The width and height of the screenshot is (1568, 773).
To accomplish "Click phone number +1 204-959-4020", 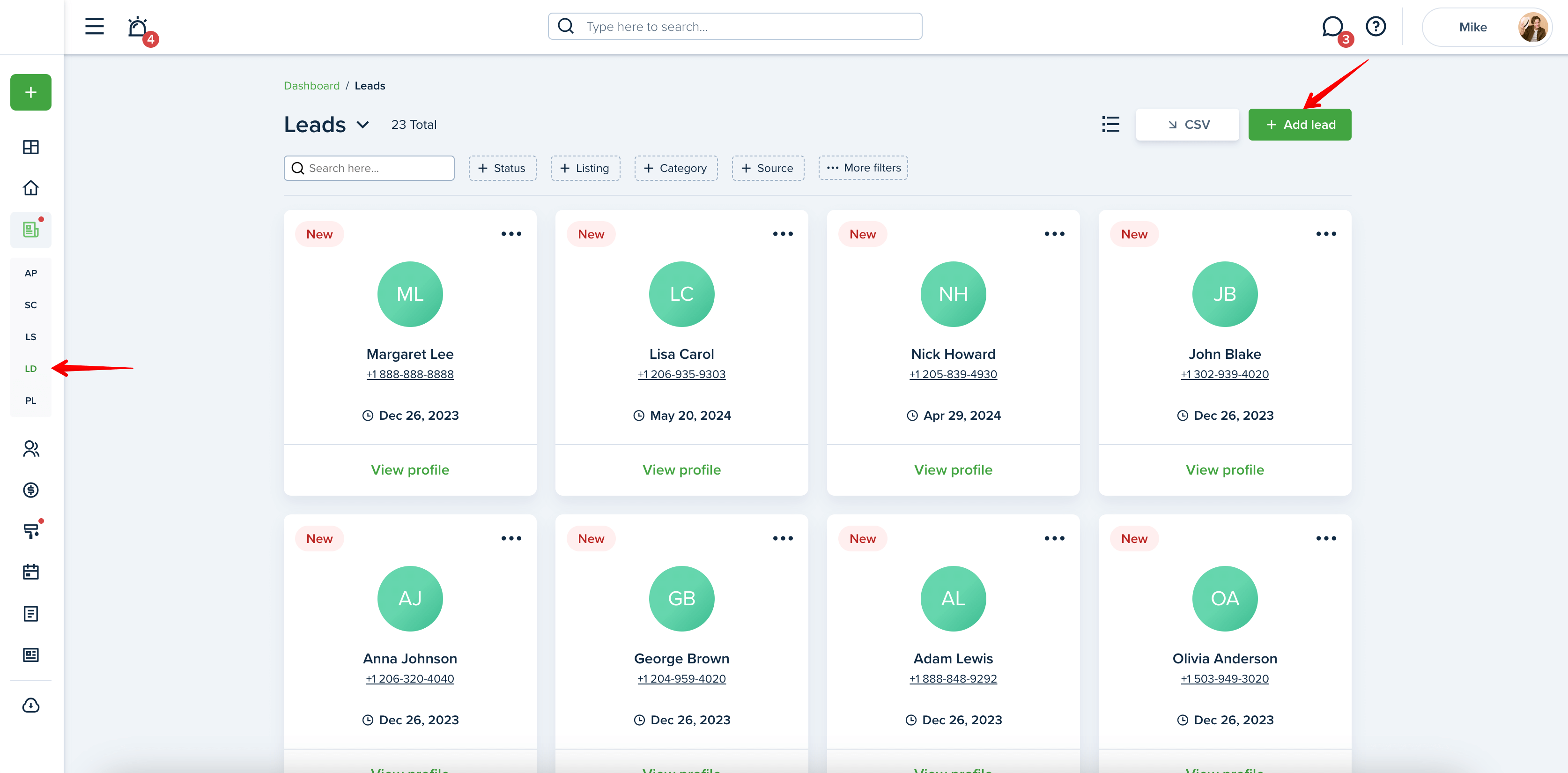I will [682, 679].
